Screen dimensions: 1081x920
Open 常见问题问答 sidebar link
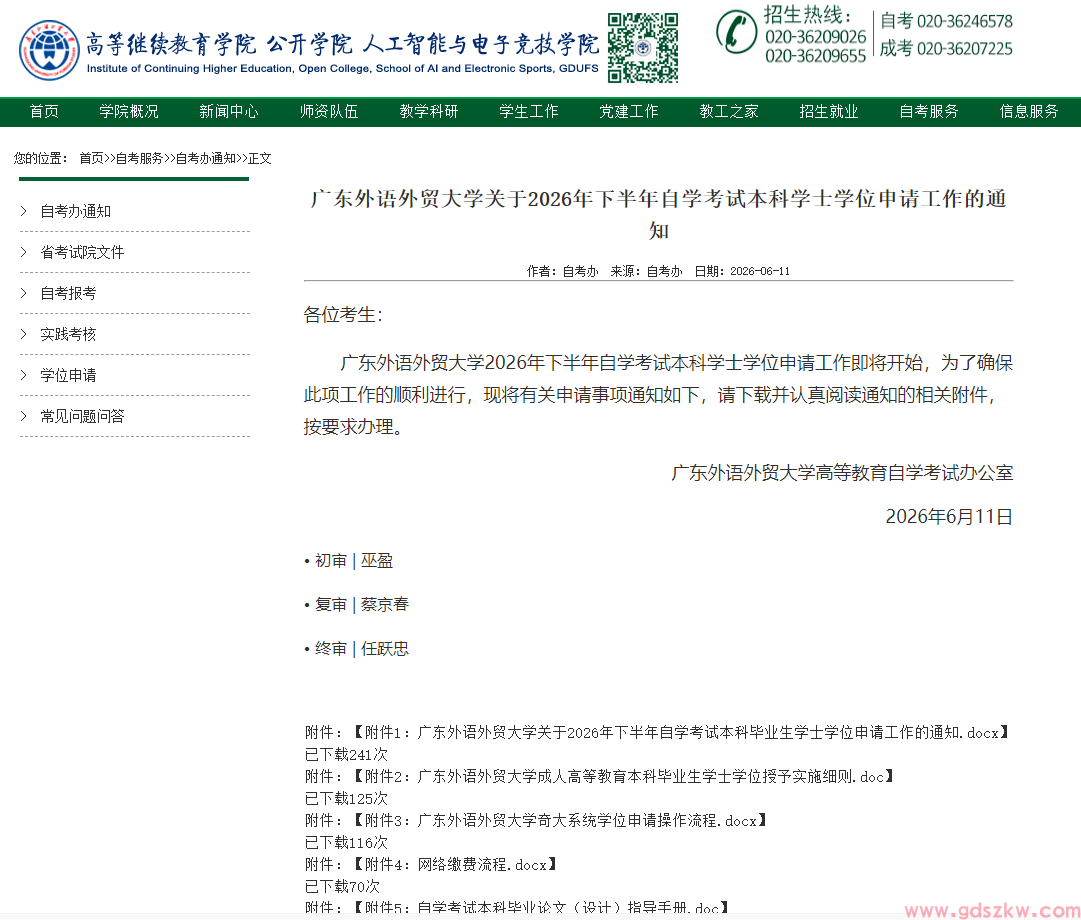pyautogui.click(x=82, y=417)
